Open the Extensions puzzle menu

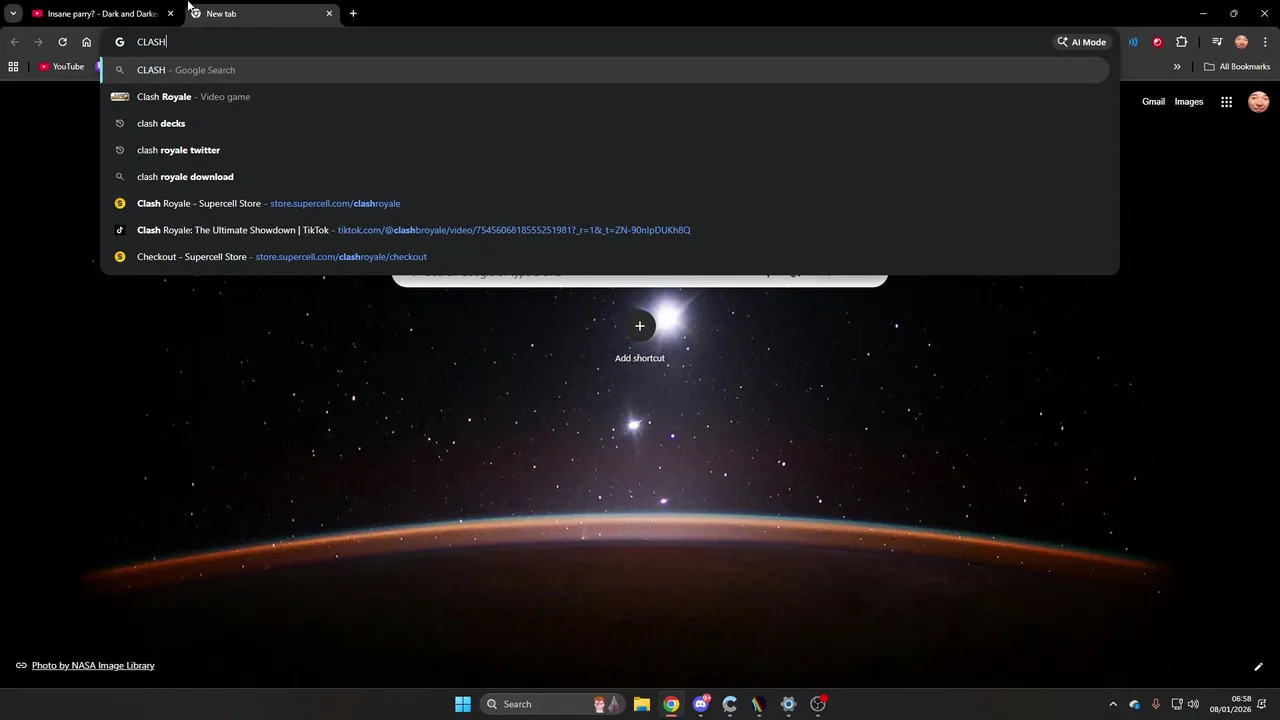[1181, 42]
